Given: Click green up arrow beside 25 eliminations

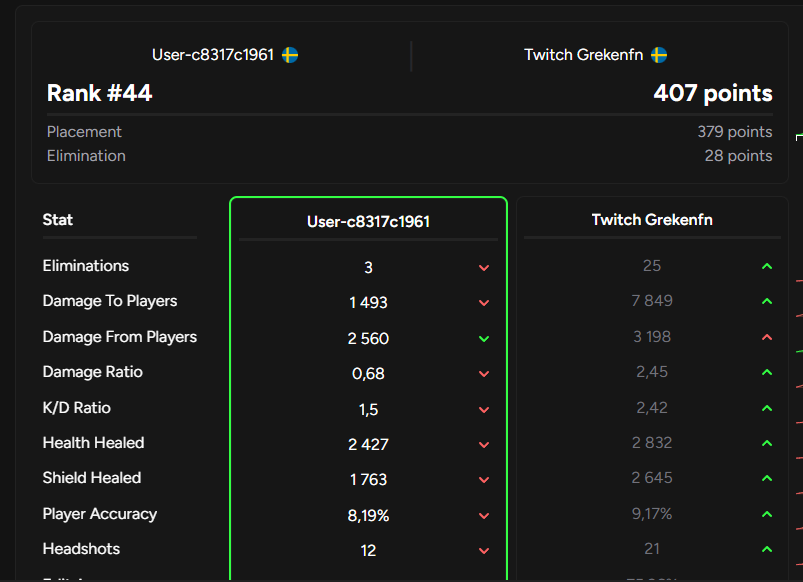Looking at the screenshot, I should 767,266.
